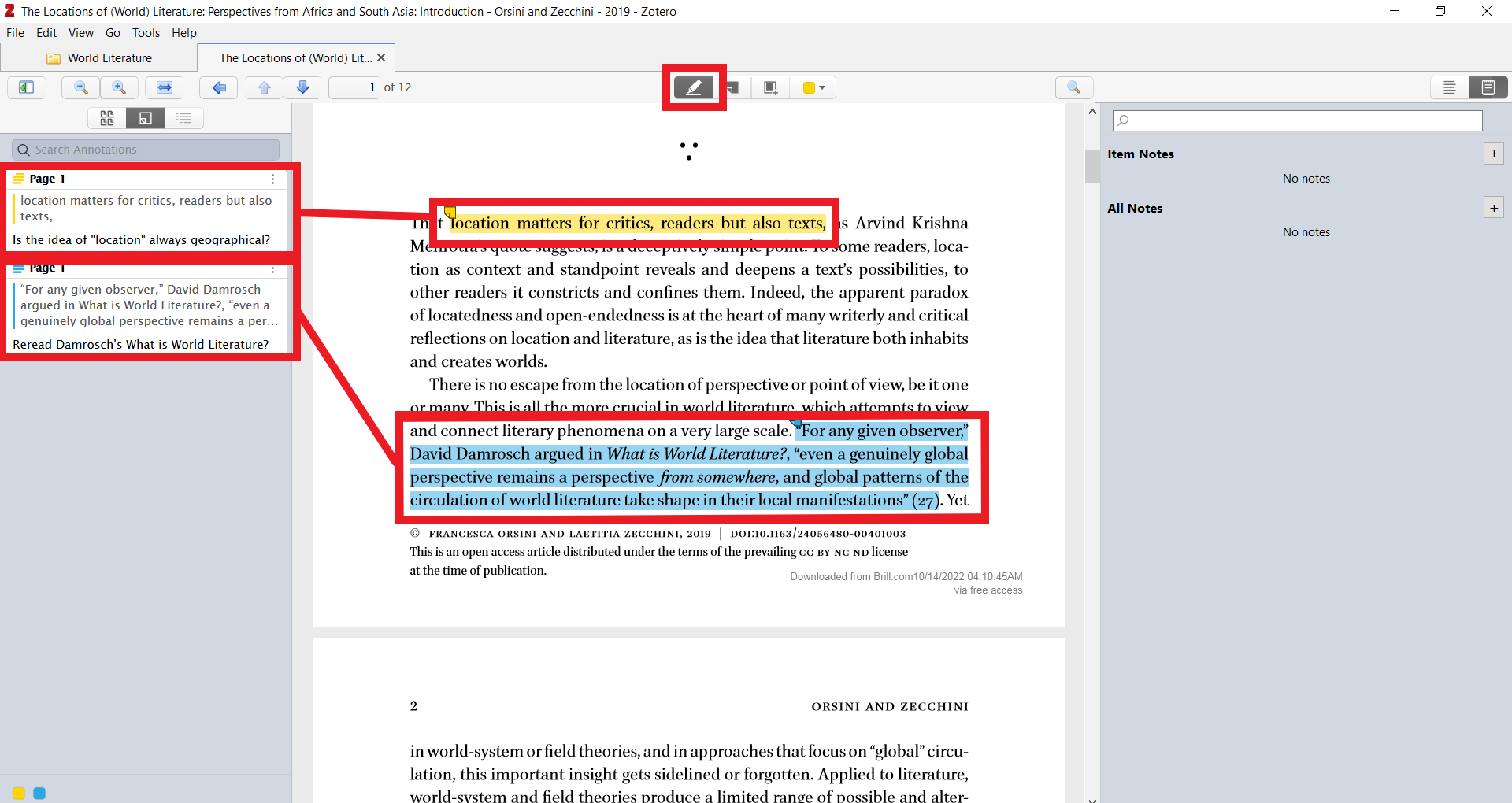
Task: Zoom in the PDF page
Action: [119, 87]
